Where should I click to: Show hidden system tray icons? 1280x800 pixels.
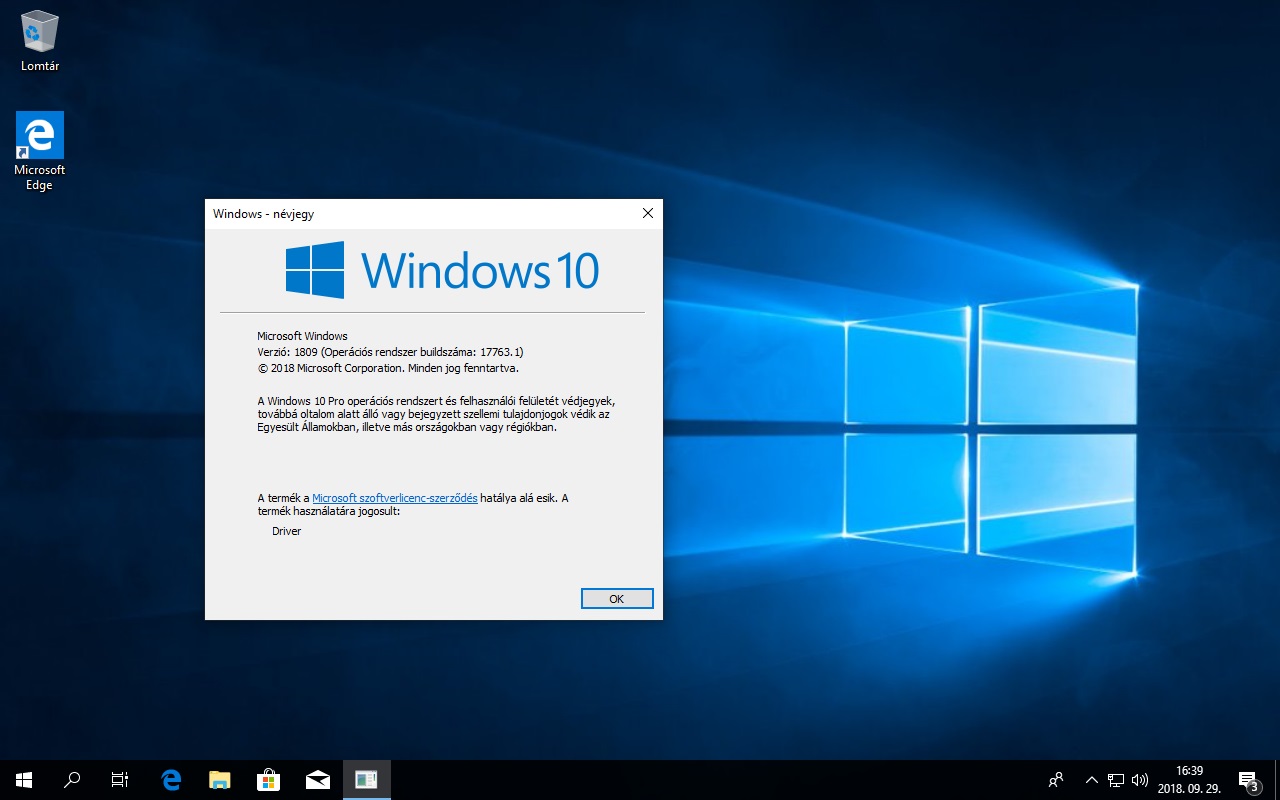(x=1091, y=780)
